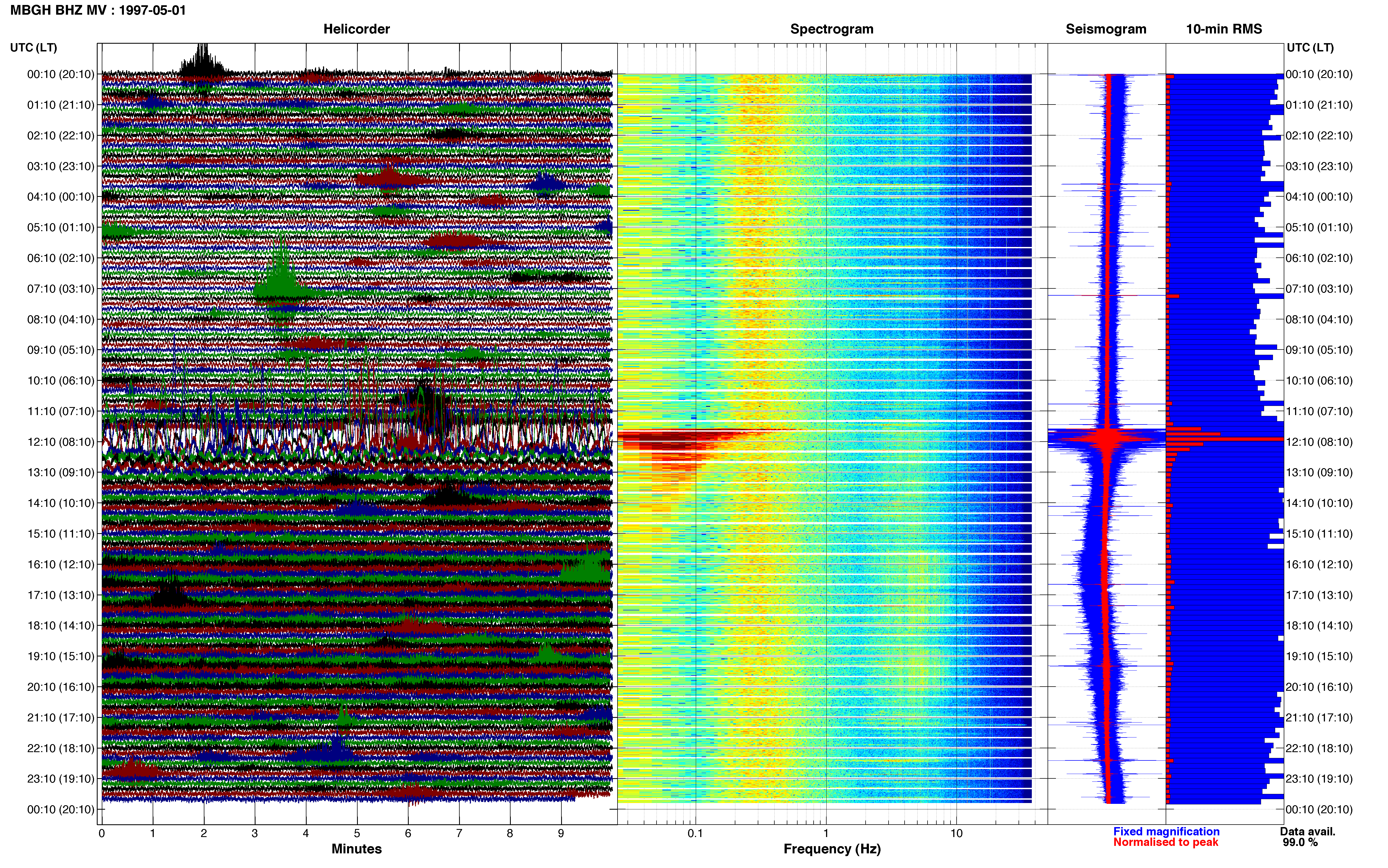
Task: Click the Minutes axis label
Action: pyautogui.click(x=356, y=849)
